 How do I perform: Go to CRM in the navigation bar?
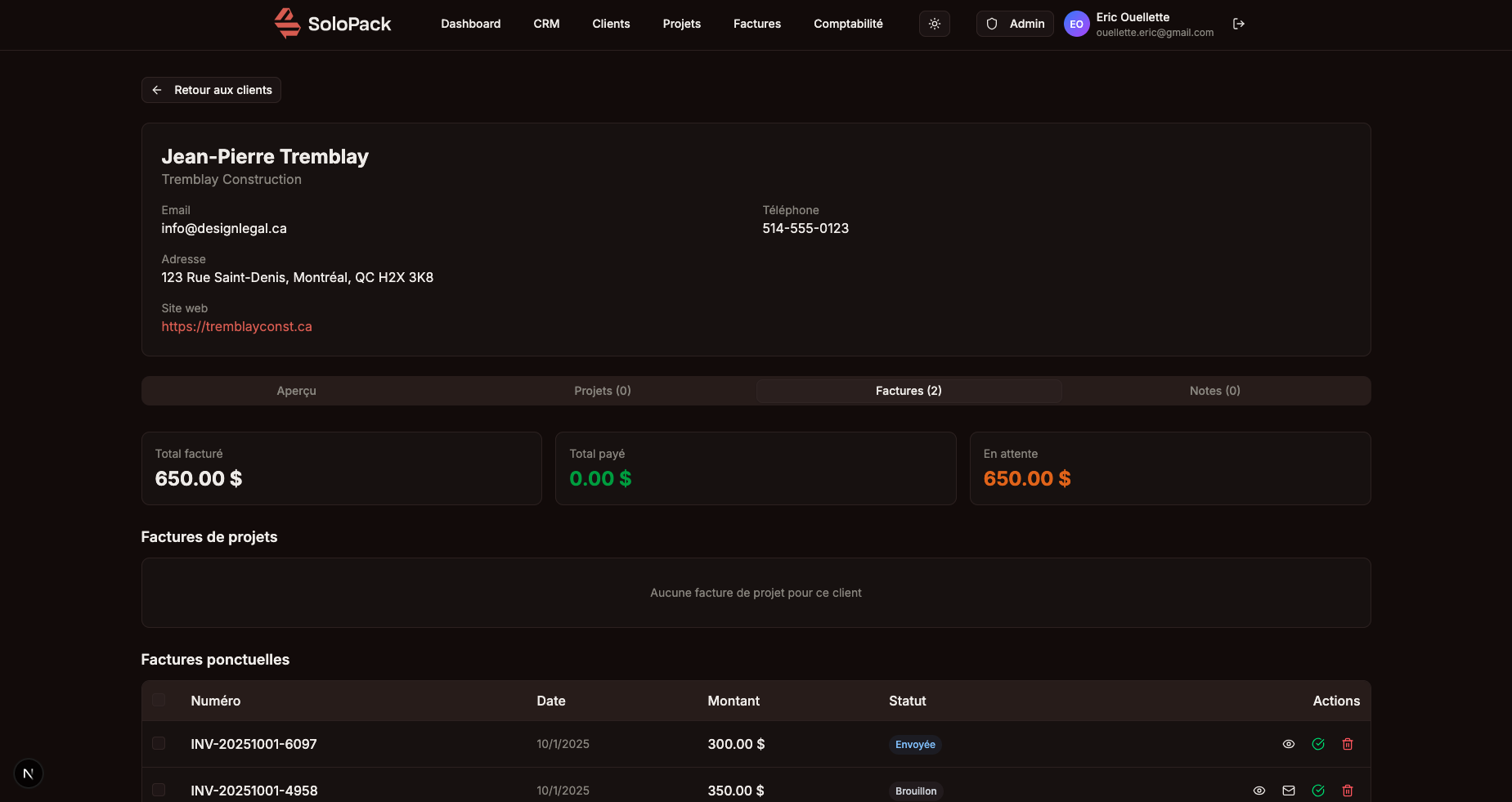(546, 24)
